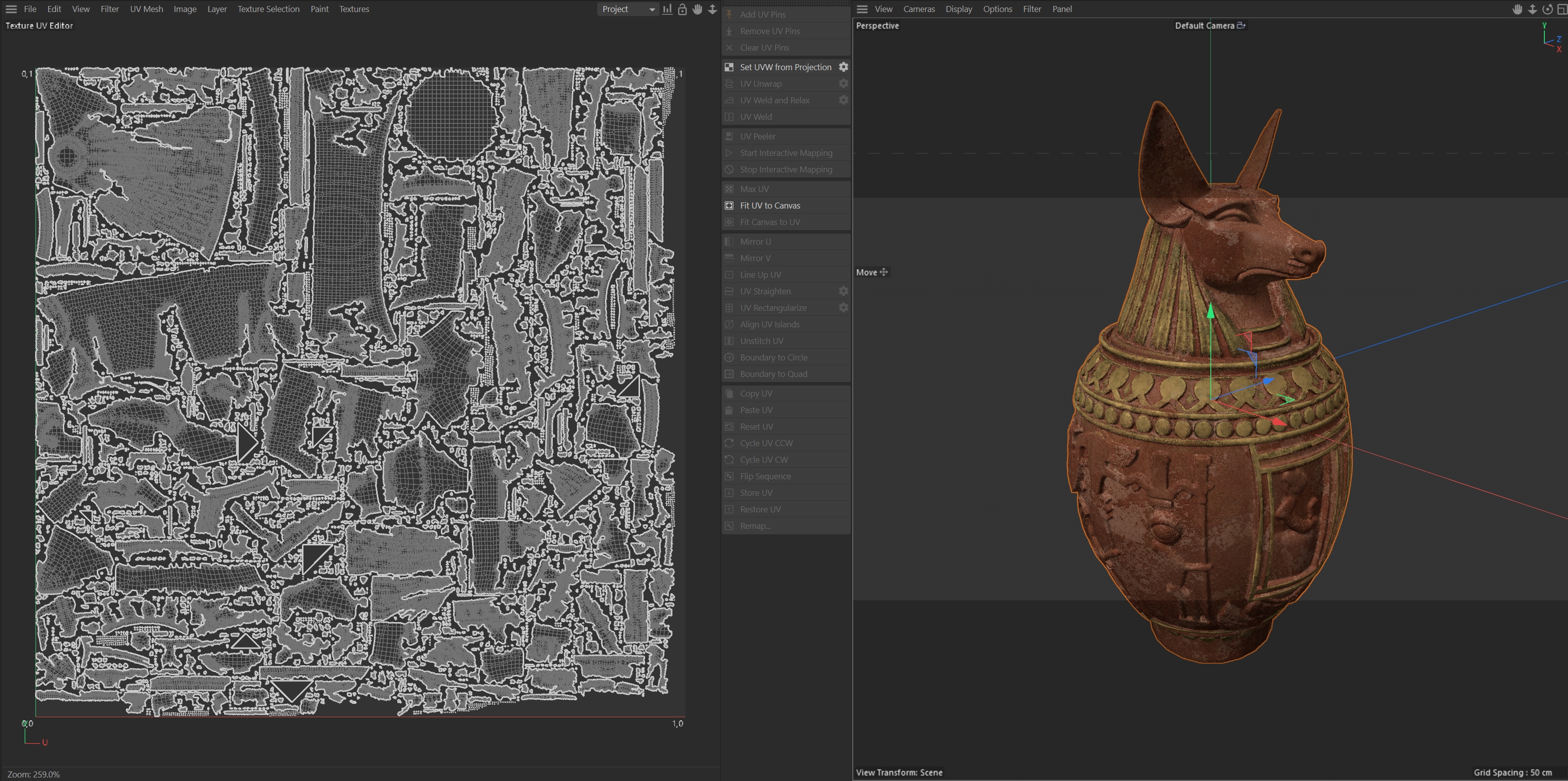Click the Set UVW from Projection checkerboard icon
This screenshot has height=781, width=1568.
click(x=729, y=67)
